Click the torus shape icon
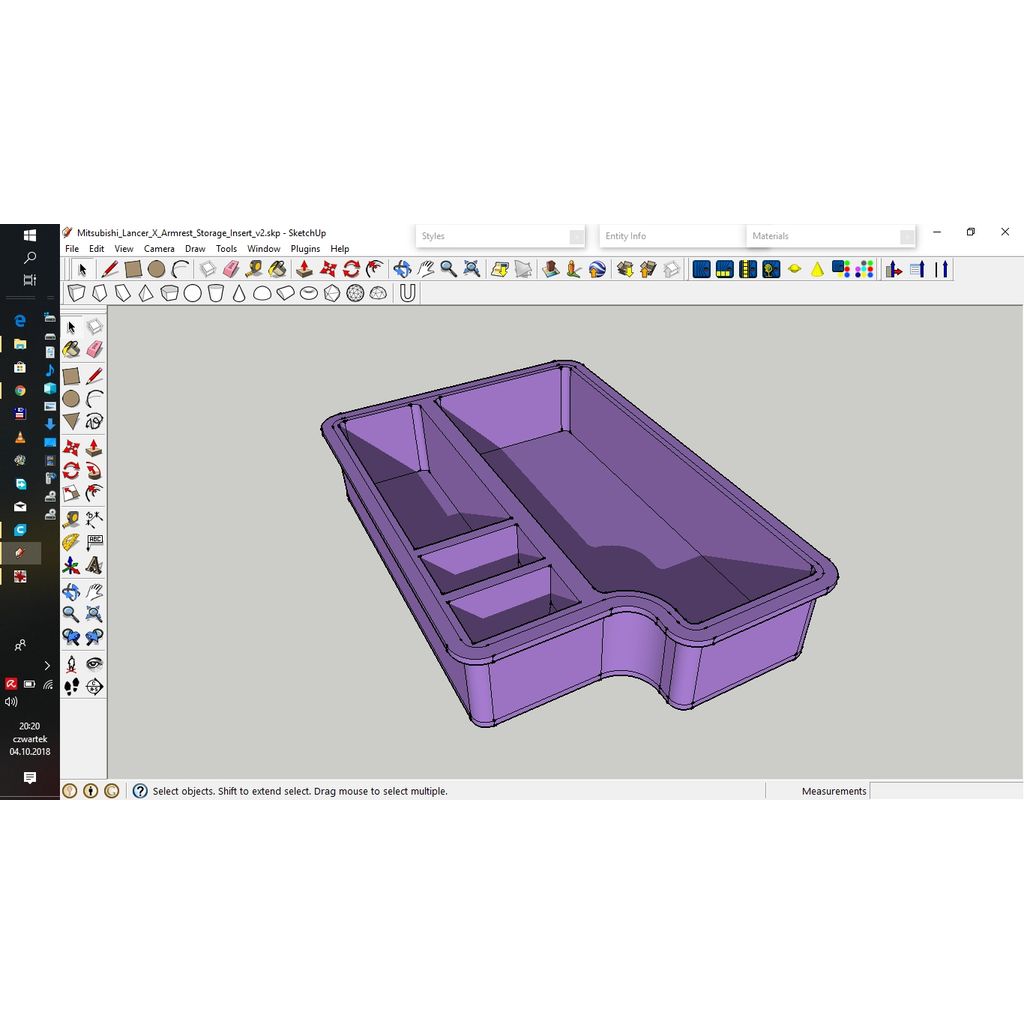 point(309,293)
